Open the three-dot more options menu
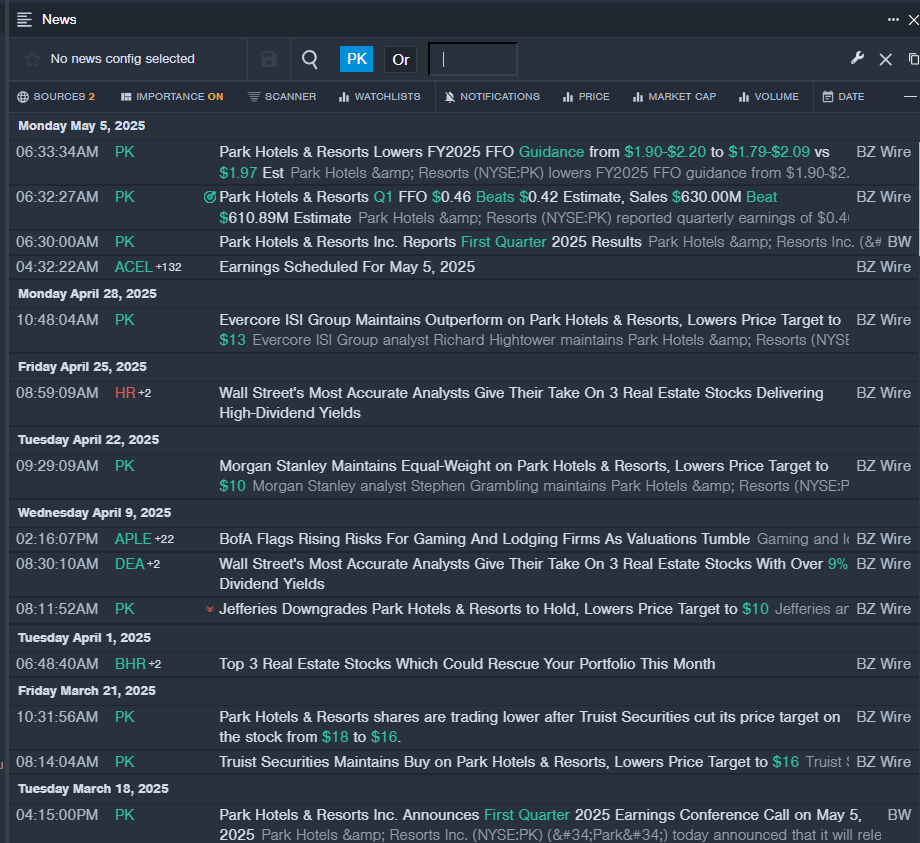Screen dimensions: 920x843 click(x=893, y=19)
